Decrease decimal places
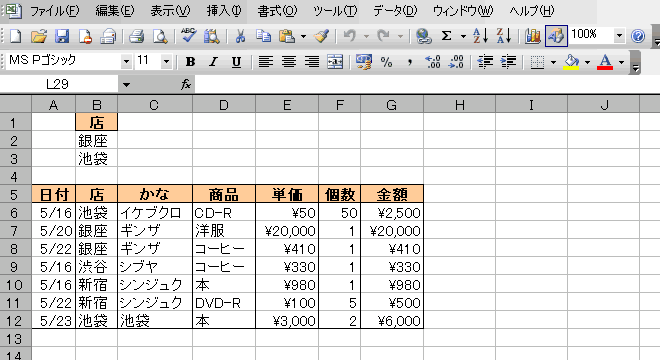The image size is (660, 360). (456, 62)
